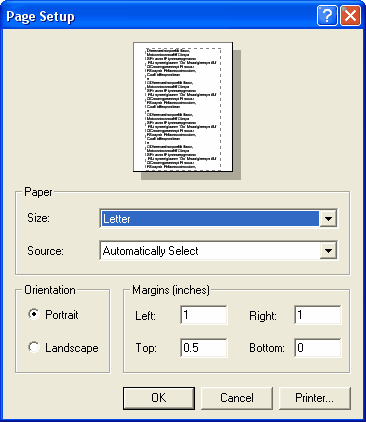The width and height of the screenshot is (366, 422).
Task: Open the Printer... settings button
Action: (x=314, y=398)
